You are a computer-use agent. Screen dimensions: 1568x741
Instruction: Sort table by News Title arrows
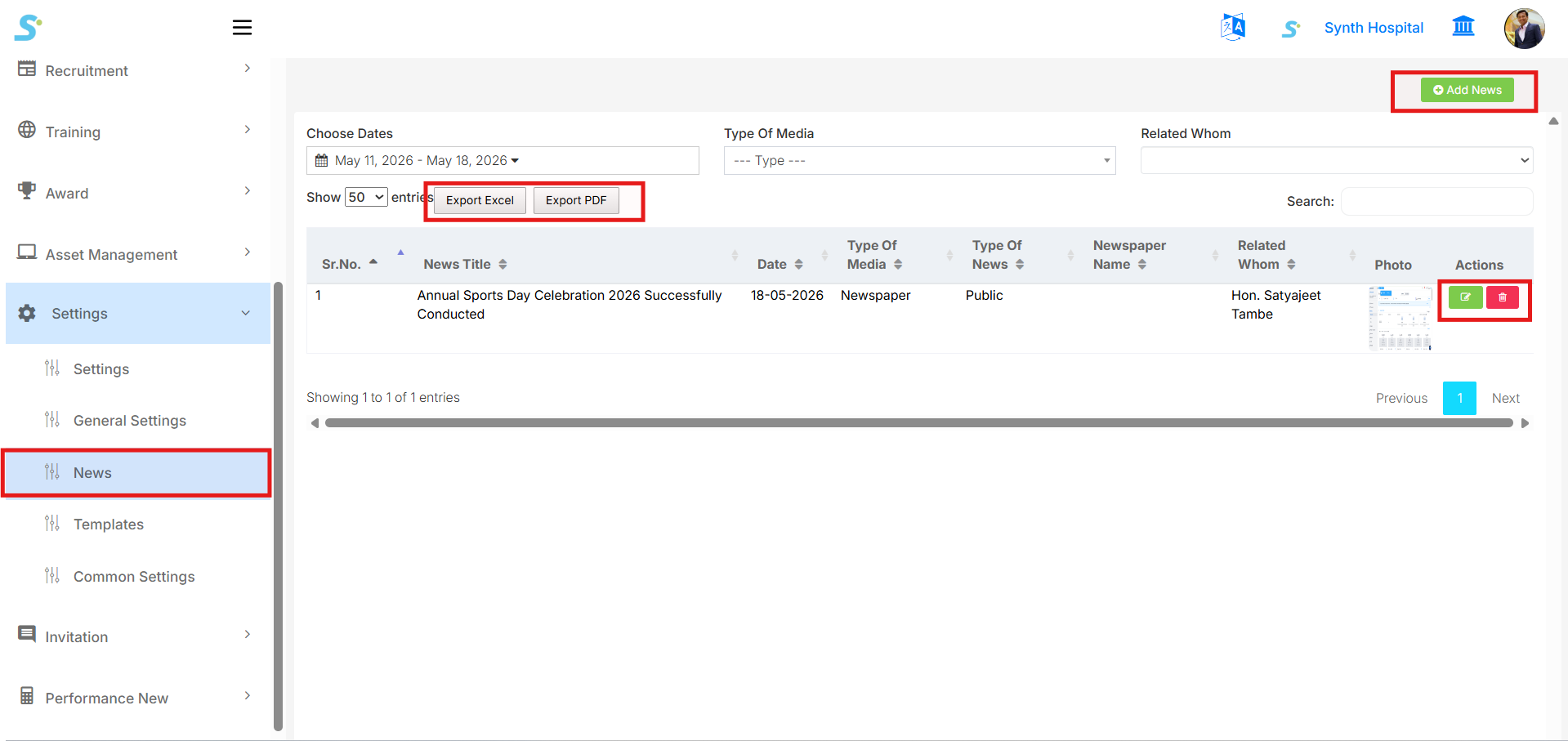[x=503, y=265]
